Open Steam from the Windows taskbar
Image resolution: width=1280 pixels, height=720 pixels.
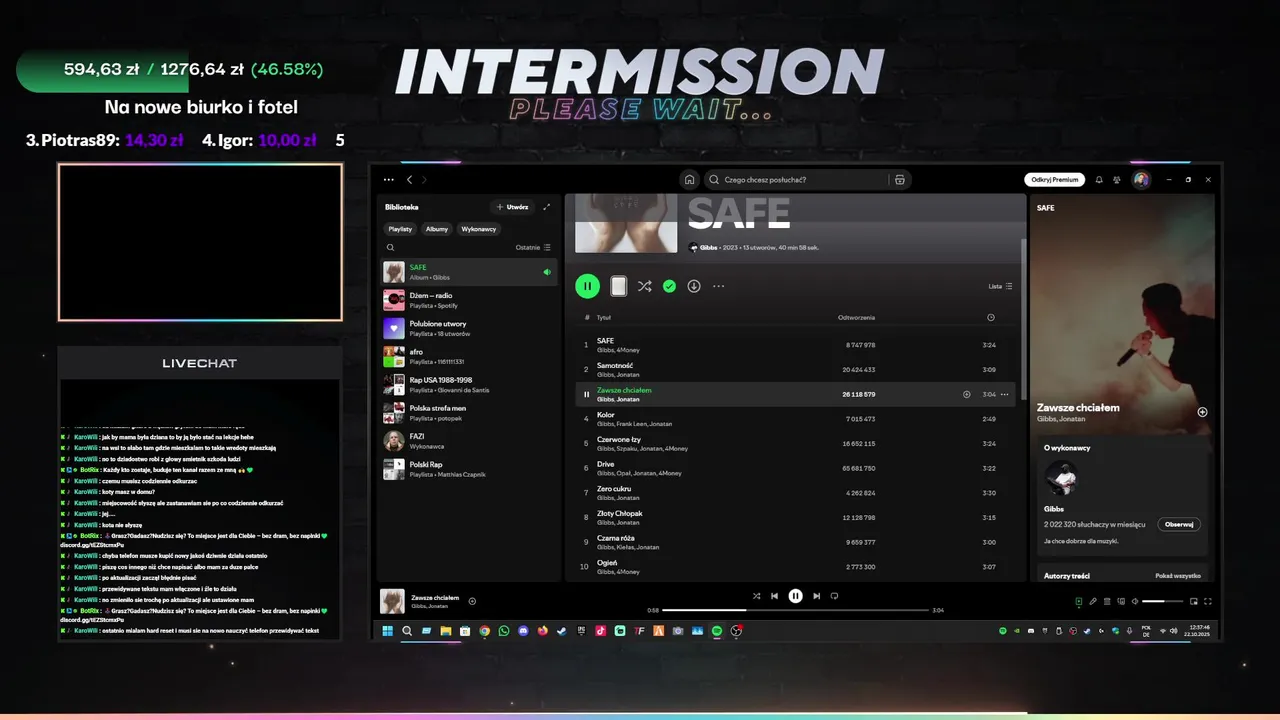(561, 631)
